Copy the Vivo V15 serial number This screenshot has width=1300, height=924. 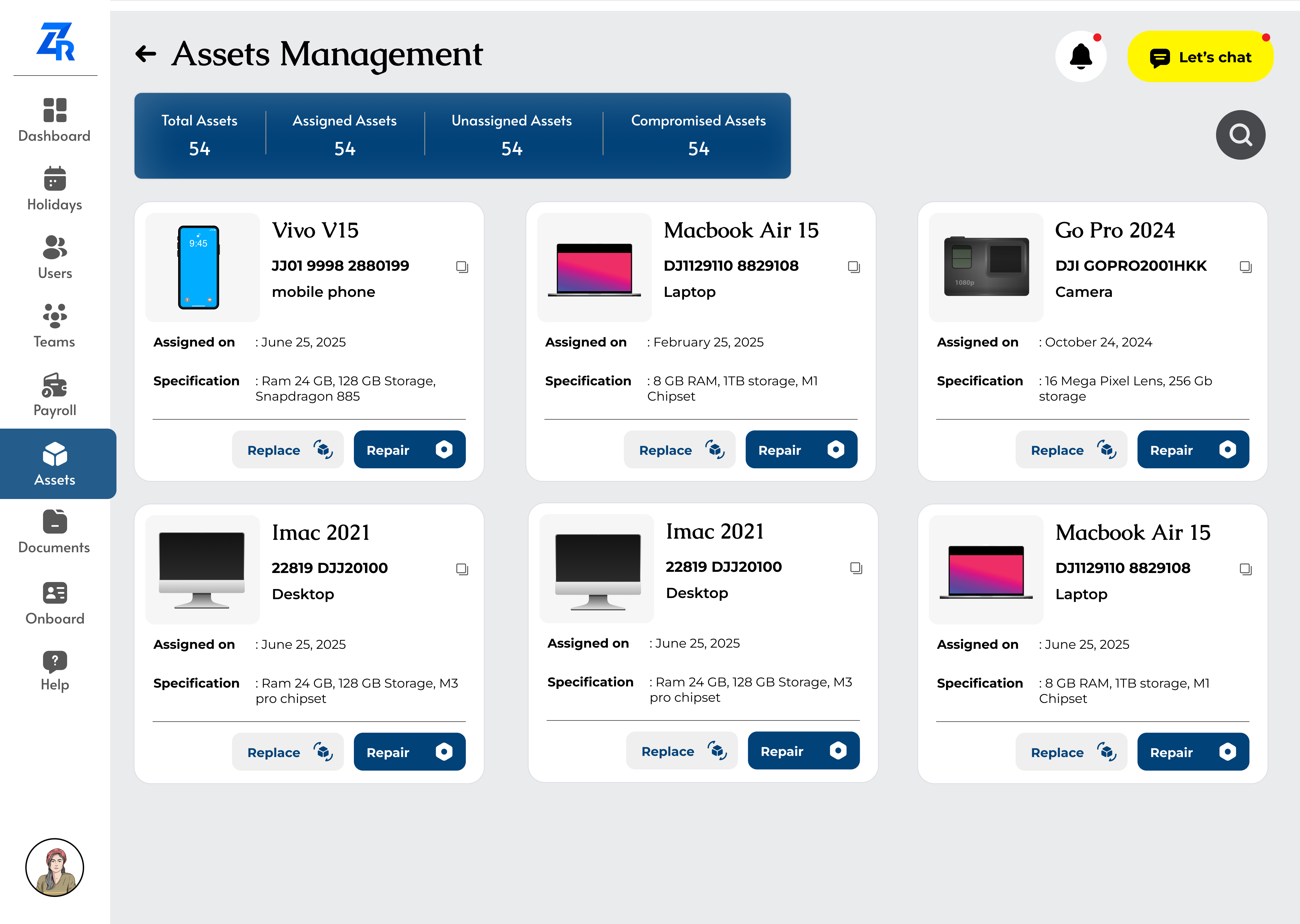coord(462,266)
